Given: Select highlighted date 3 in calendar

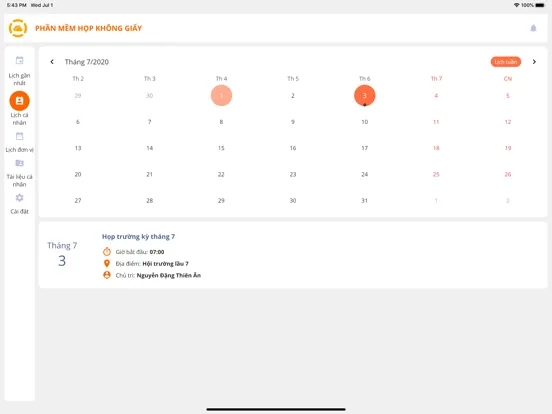Looking at the screenshot, I should click(364, 95).
